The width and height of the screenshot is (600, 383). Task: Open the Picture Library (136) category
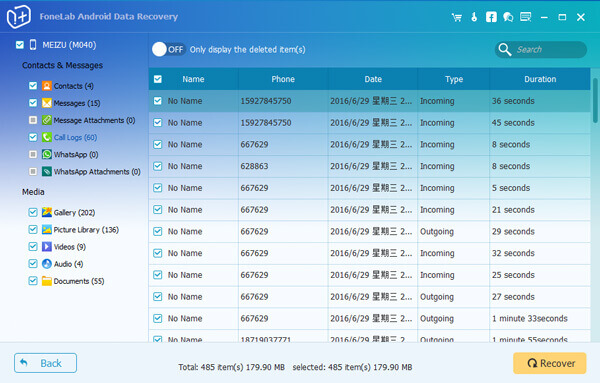click(x=86, y=230)
